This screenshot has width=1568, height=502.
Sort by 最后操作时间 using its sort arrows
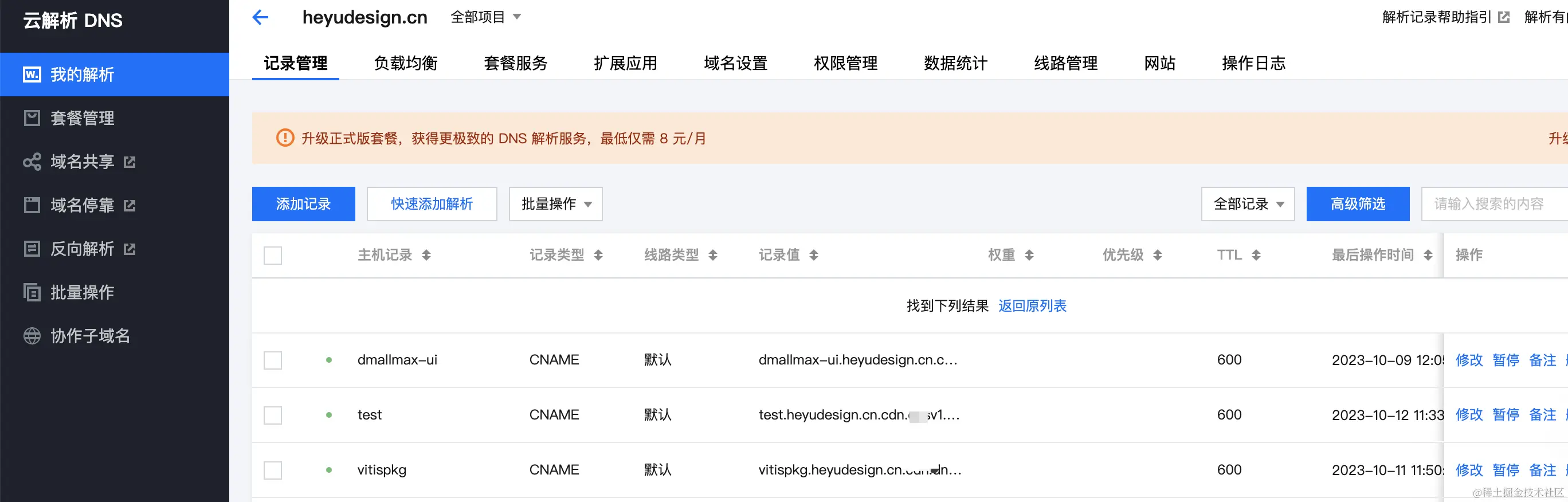pos(1428,255)
